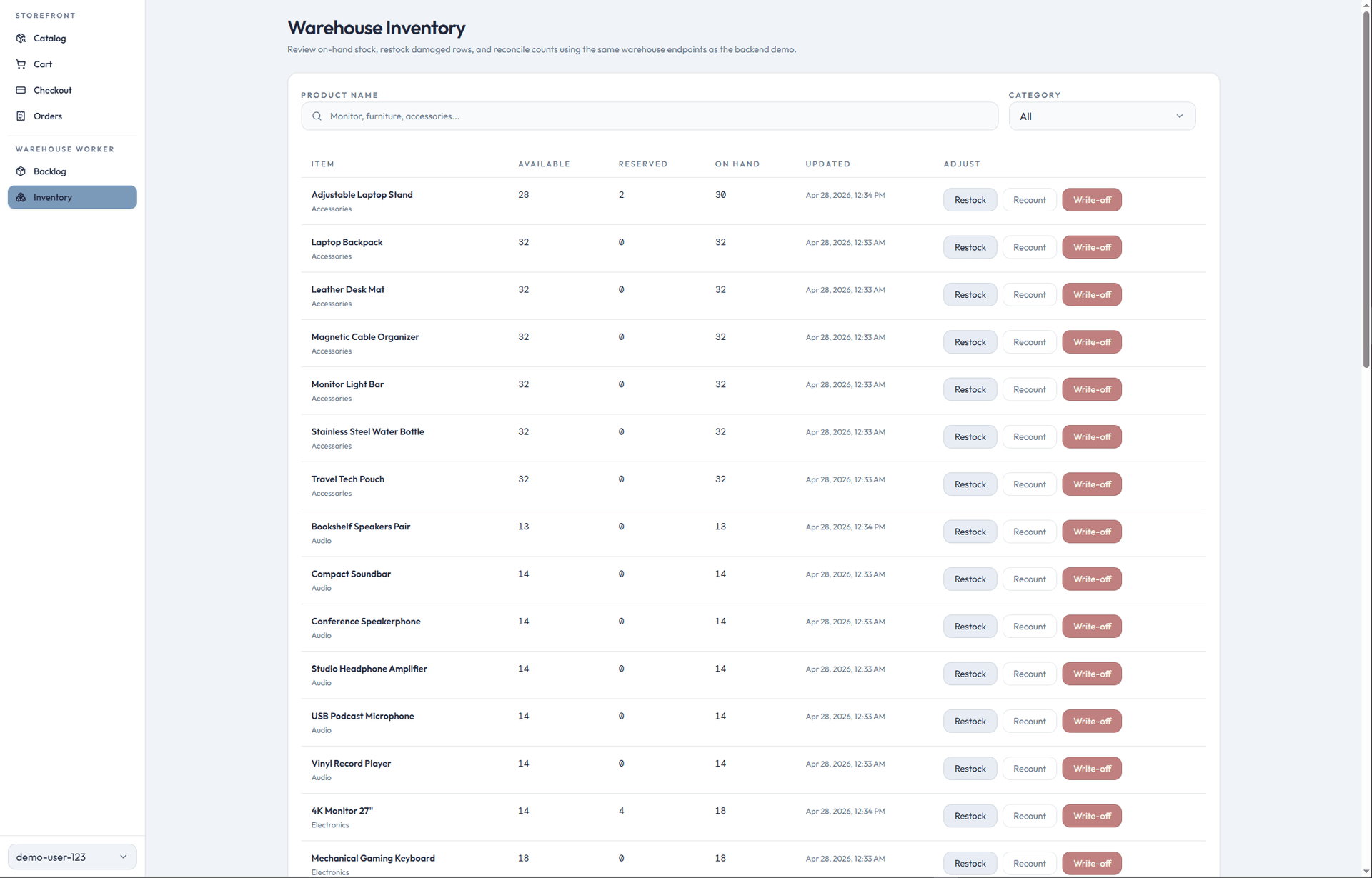Restock the 4K Monitor 27"
This screenshot has width=1372, height=878.
click(x=970, y=815)
